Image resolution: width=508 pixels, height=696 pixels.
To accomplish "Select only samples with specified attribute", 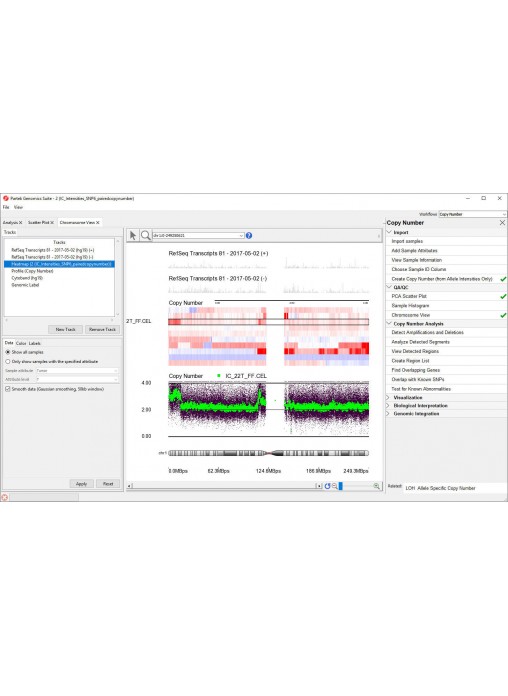I will (x=8, y=362).
